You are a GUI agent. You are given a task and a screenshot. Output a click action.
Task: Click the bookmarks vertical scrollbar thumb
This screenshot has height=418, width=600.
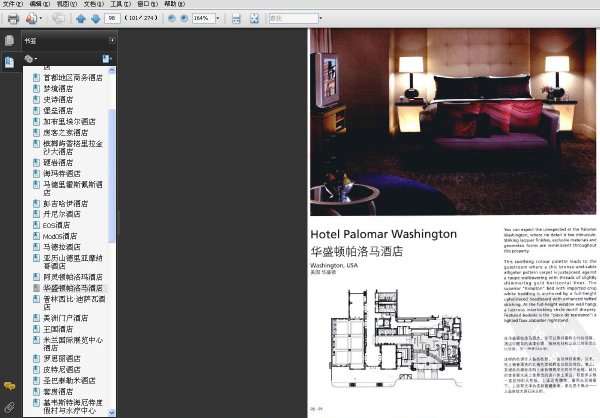(112, 176)
